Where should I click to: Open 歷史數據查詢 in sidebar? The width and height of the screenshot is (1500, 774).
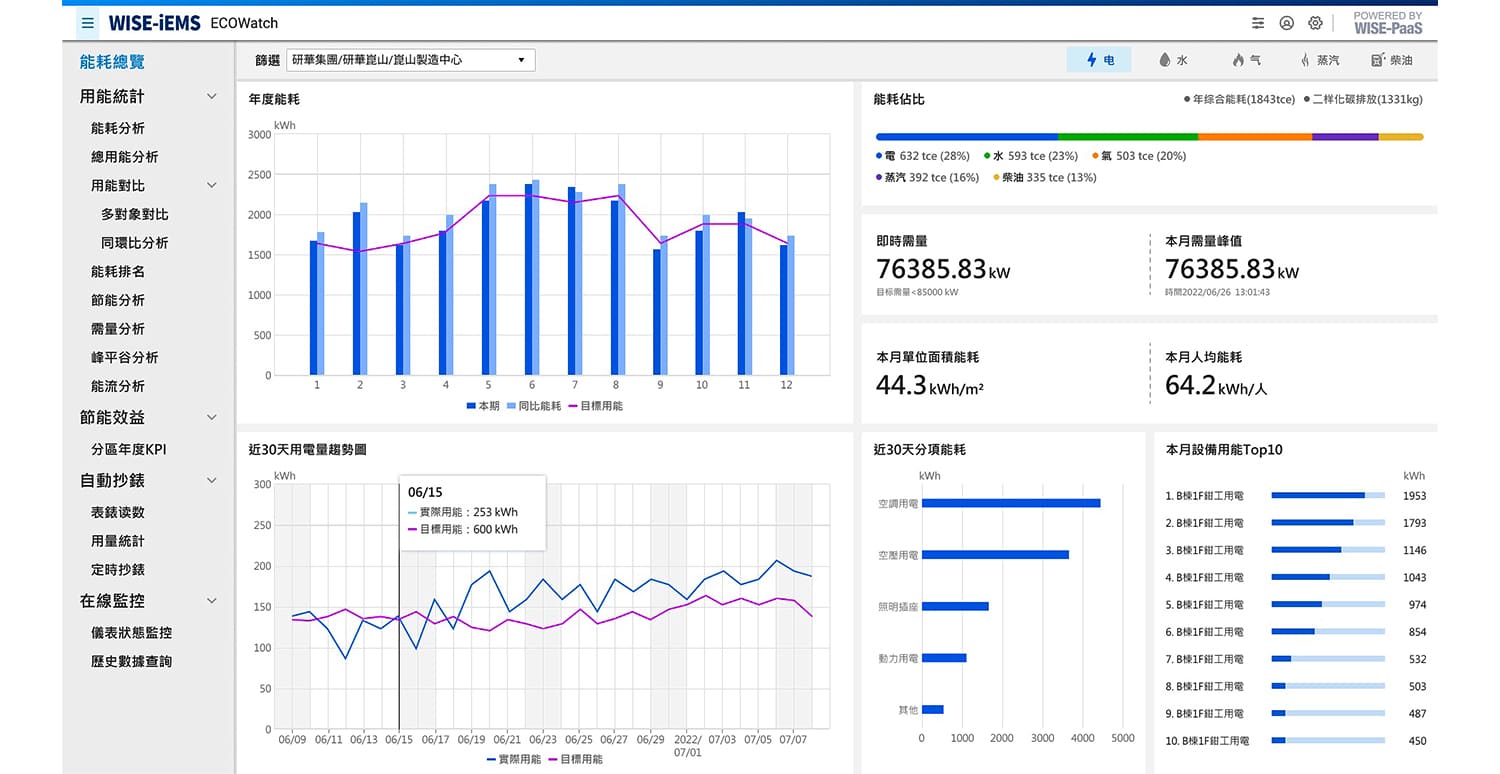coord(131,661)
